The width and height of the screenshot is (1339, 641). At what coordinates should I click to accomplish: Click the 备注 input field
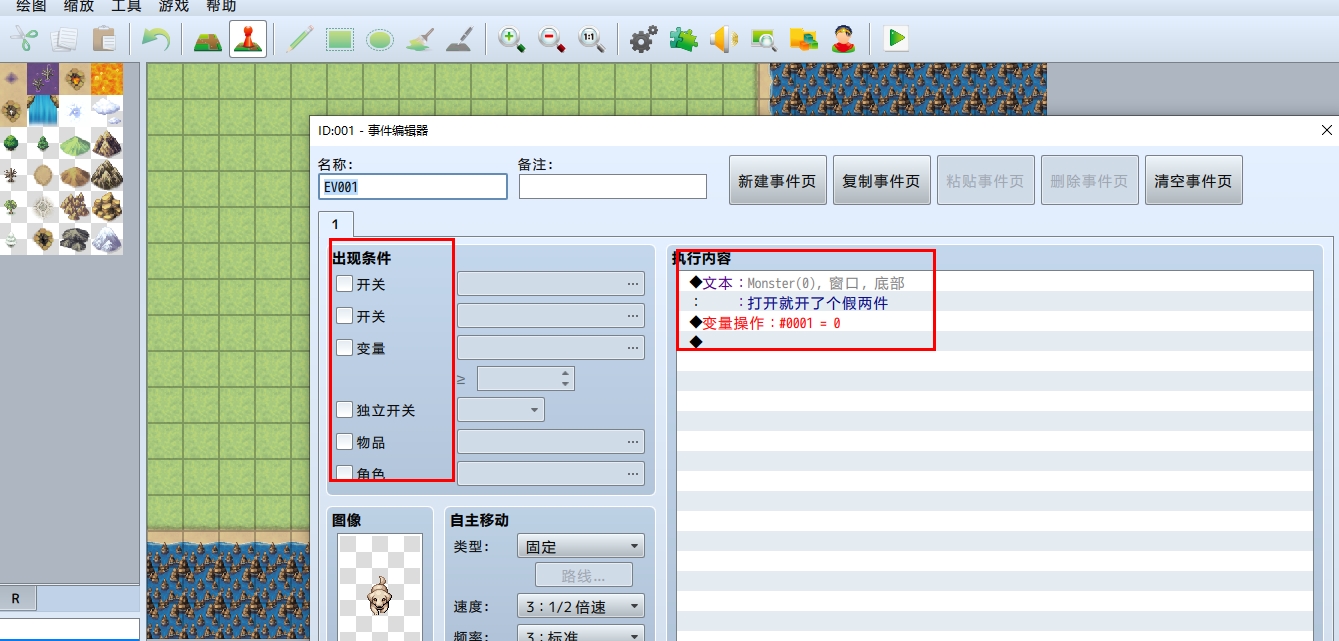pyautogui.click(x=613, y=186)
